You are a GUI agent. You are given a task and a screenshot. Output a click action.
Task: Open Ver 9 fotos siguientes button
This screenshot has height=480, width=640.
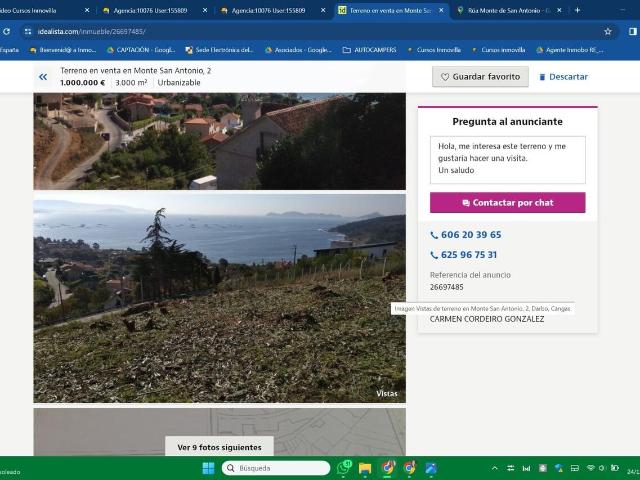pos(219,447)
